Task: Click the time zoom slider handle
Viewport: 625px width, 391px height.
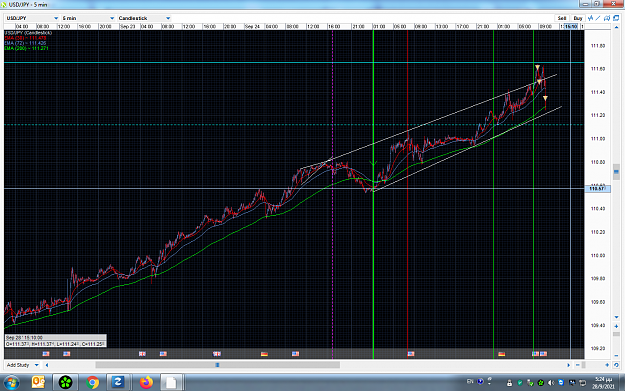Action: (584, 365)
